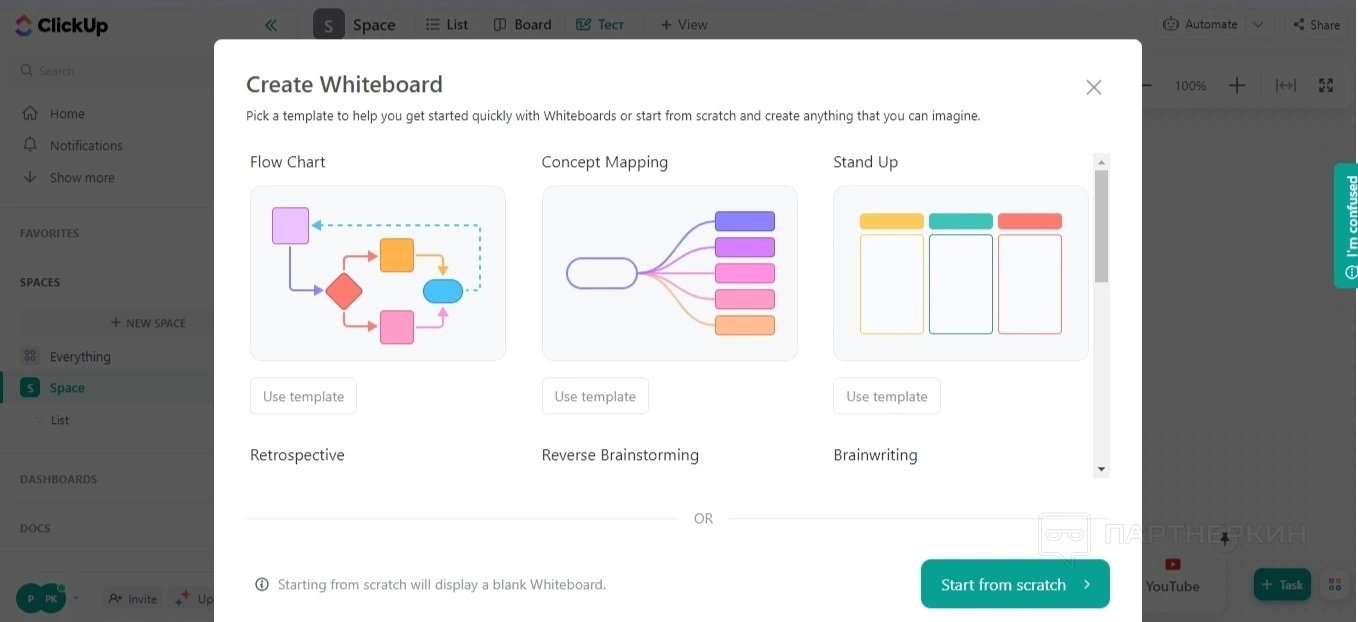This screenshot has height=622, width=1358.
Task: Toggle fullscreen expand icon
Action: coord(1326,86)
